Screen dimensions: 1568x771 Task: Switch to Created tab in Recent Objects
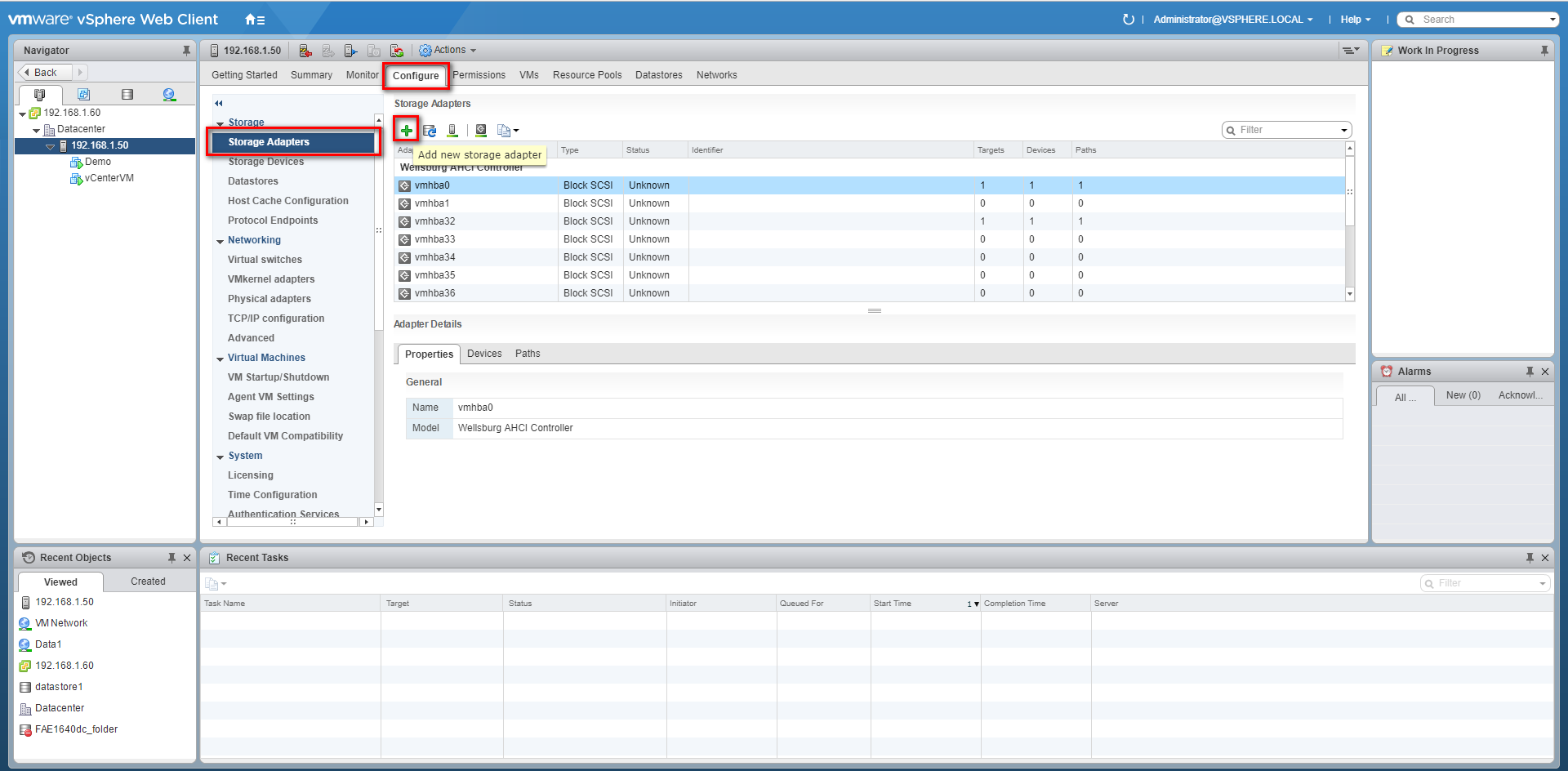148,582
